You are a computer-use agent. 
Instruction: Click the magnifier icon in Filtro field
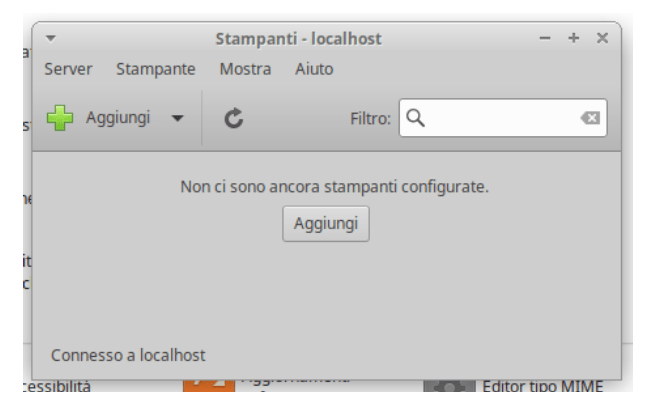(x=416, y=118)
